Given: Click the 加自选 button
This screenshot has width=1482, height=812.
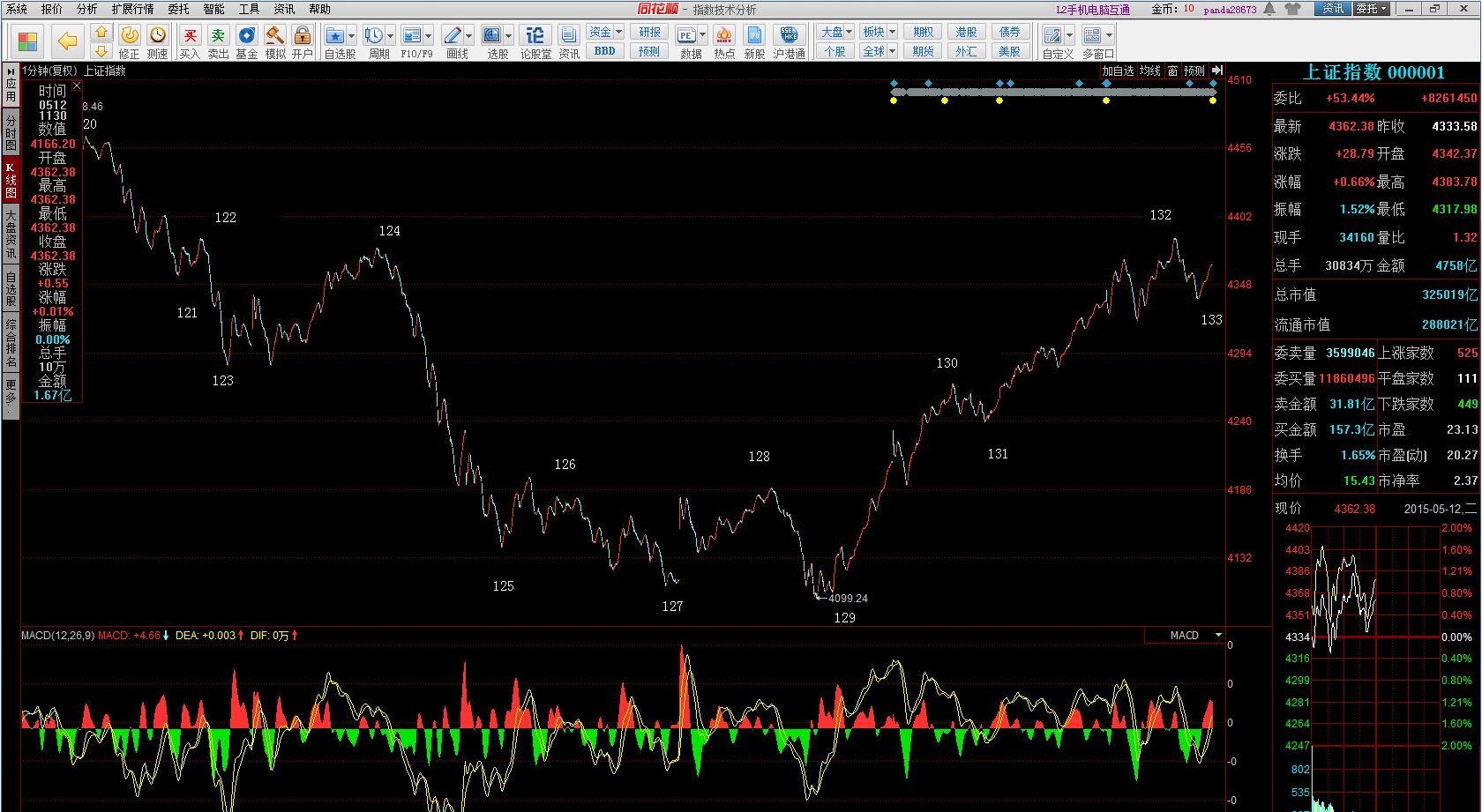Looking at the screenshot, I should [1117, 71].
